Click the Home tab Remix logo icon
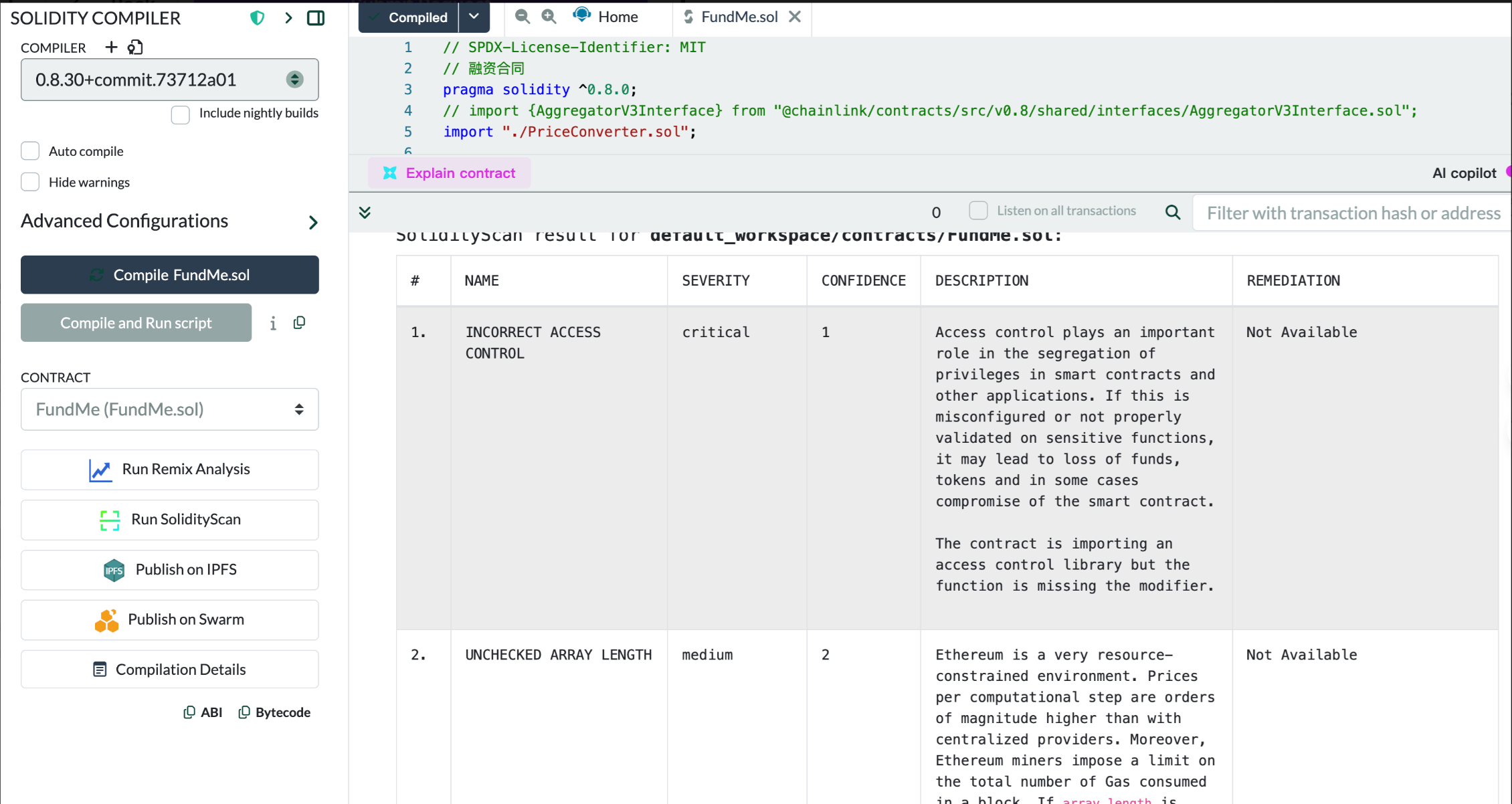Screen dimensions: 1512x804 [x=582, y=15]
